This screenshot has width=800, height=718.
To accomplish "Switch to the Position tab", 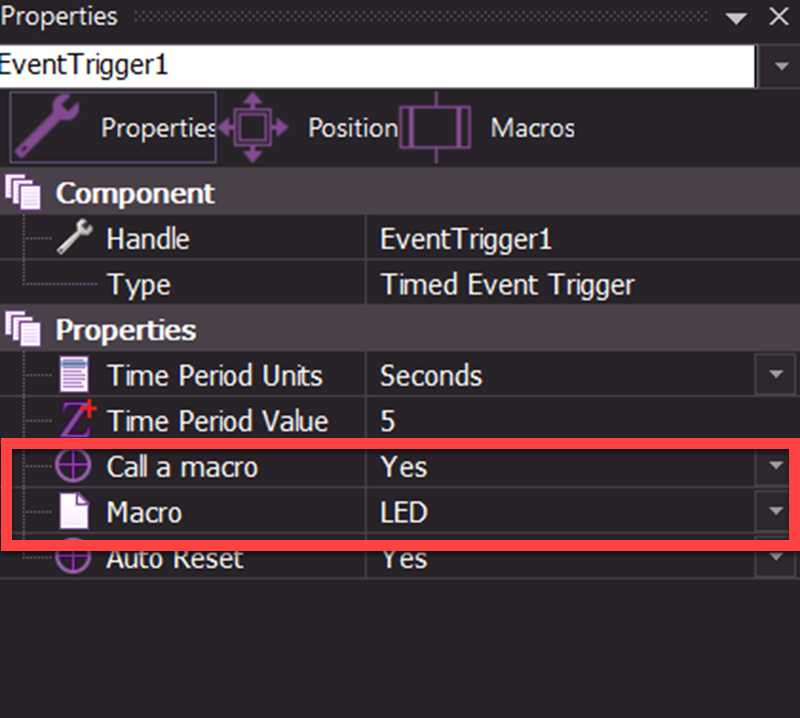I will coord(352,128).
